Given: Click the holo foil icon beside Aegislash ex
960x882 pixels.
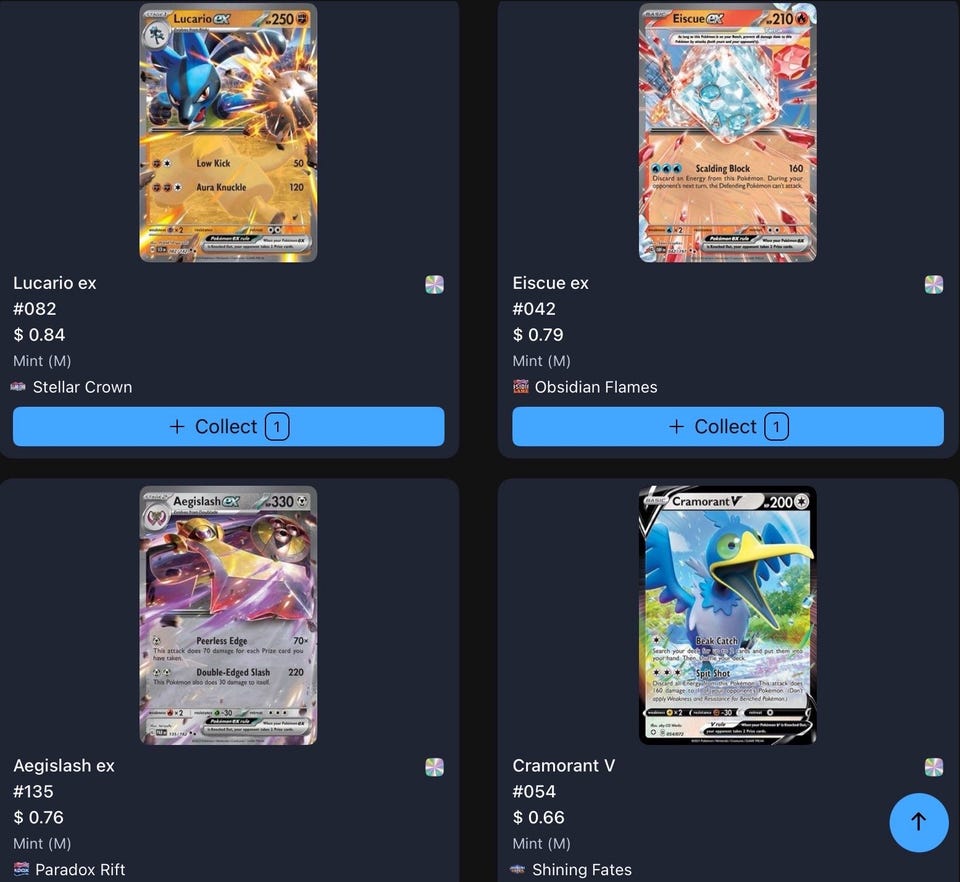Looking at the screenshot, I should 435,767.
